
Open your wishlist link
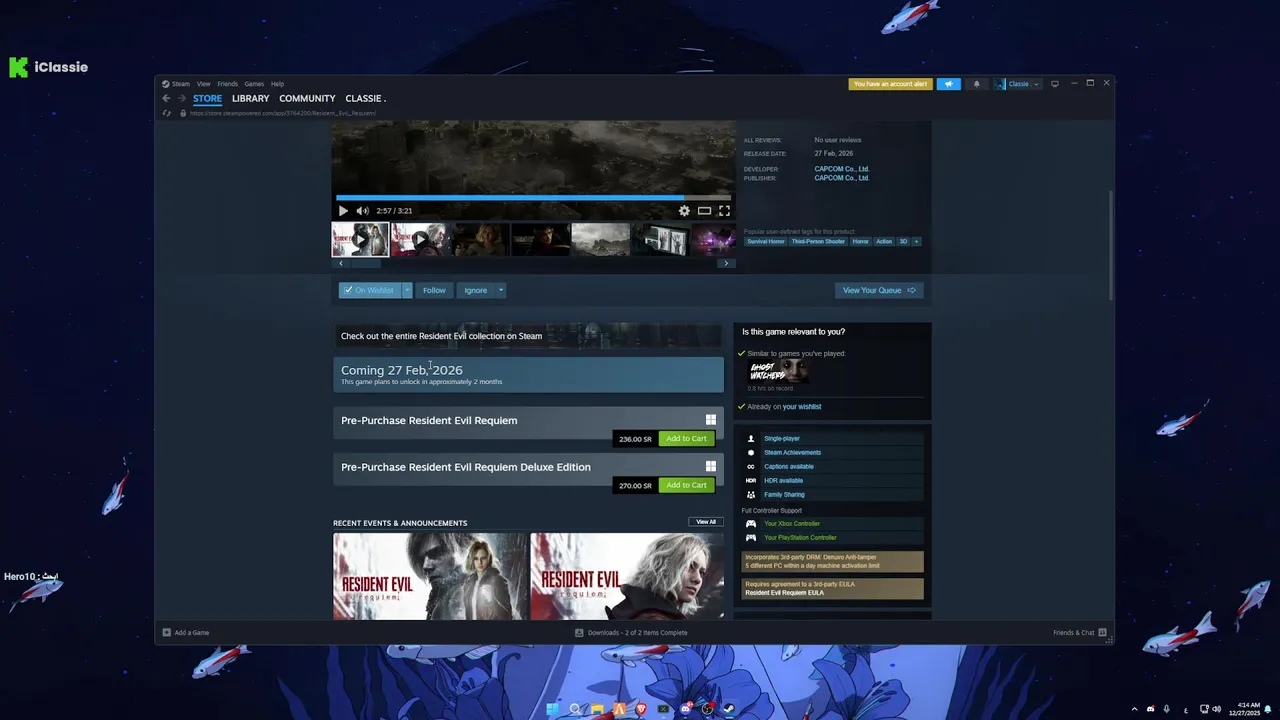802,407
